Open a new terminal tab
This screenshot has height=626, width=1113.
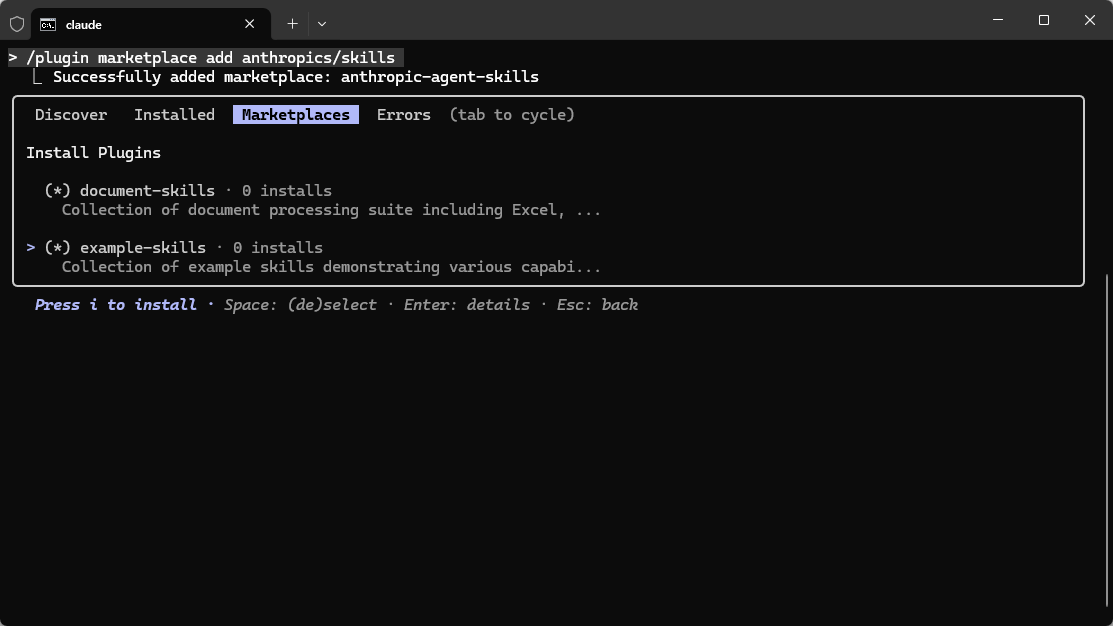pyautogui.click(x=292, y=24)
